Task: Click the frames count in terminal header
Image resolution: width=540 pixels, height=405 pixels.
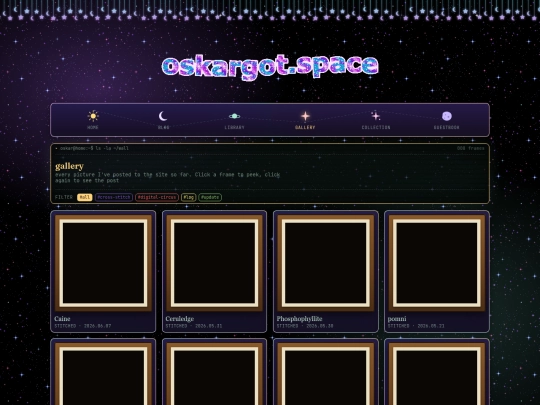Action: (x=470, y=148)
